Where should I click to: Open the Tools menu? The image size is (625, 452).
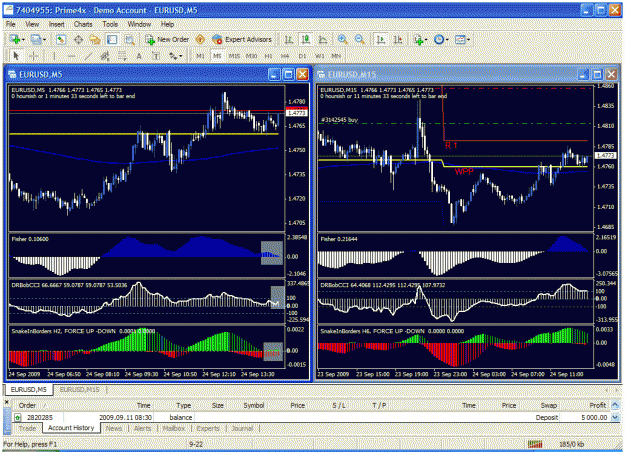click(x=110, y=24)
